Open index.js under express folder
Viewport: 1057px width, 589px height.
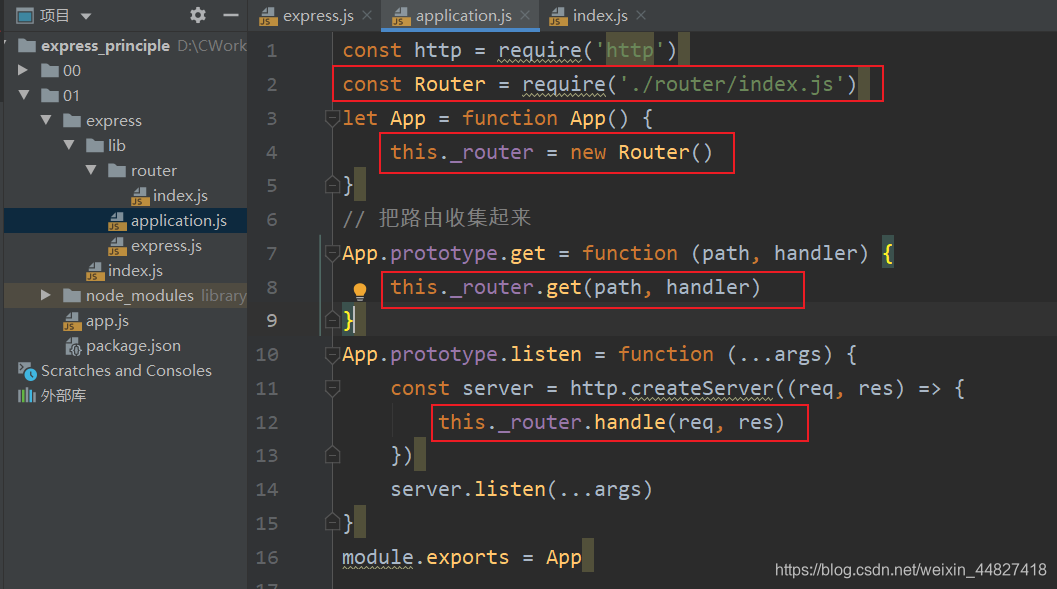[x=135, y=270]
